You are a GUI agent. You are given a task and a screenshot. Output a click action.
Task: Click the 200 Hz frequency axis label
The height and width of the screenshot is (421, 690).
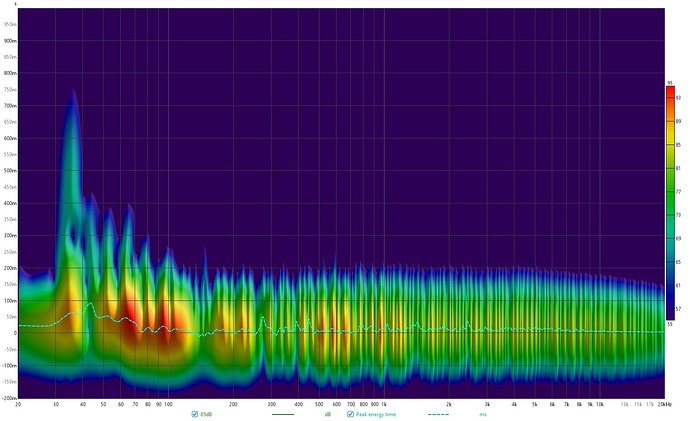233,403
